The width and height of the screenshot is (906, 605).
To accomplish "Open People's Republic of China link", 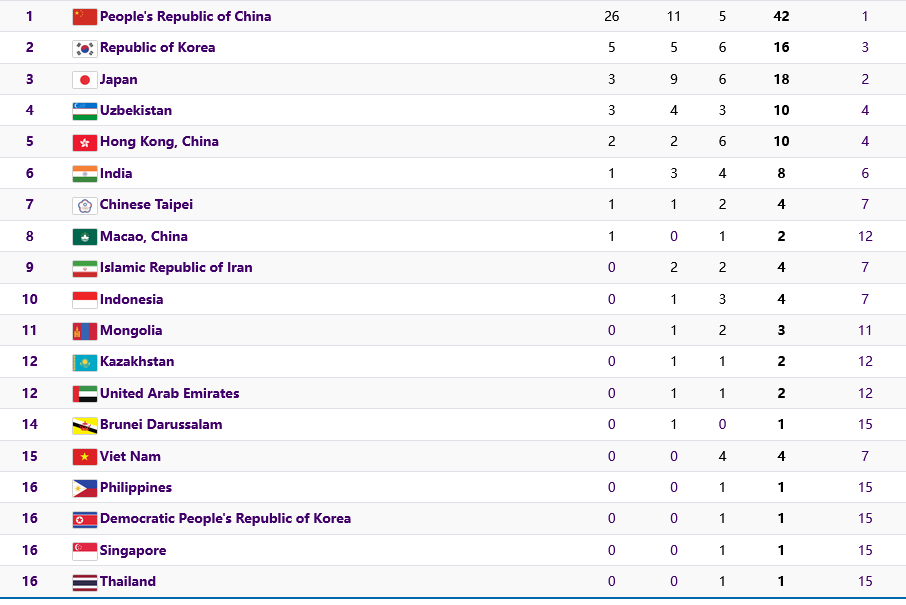I will point(185,16).
